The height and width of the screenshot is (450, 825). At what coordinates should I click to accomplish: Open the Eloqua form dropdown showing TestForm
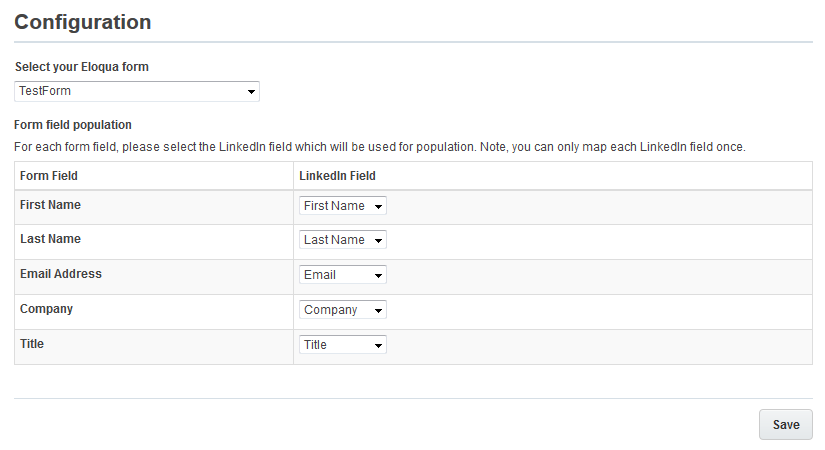point(137,92)
